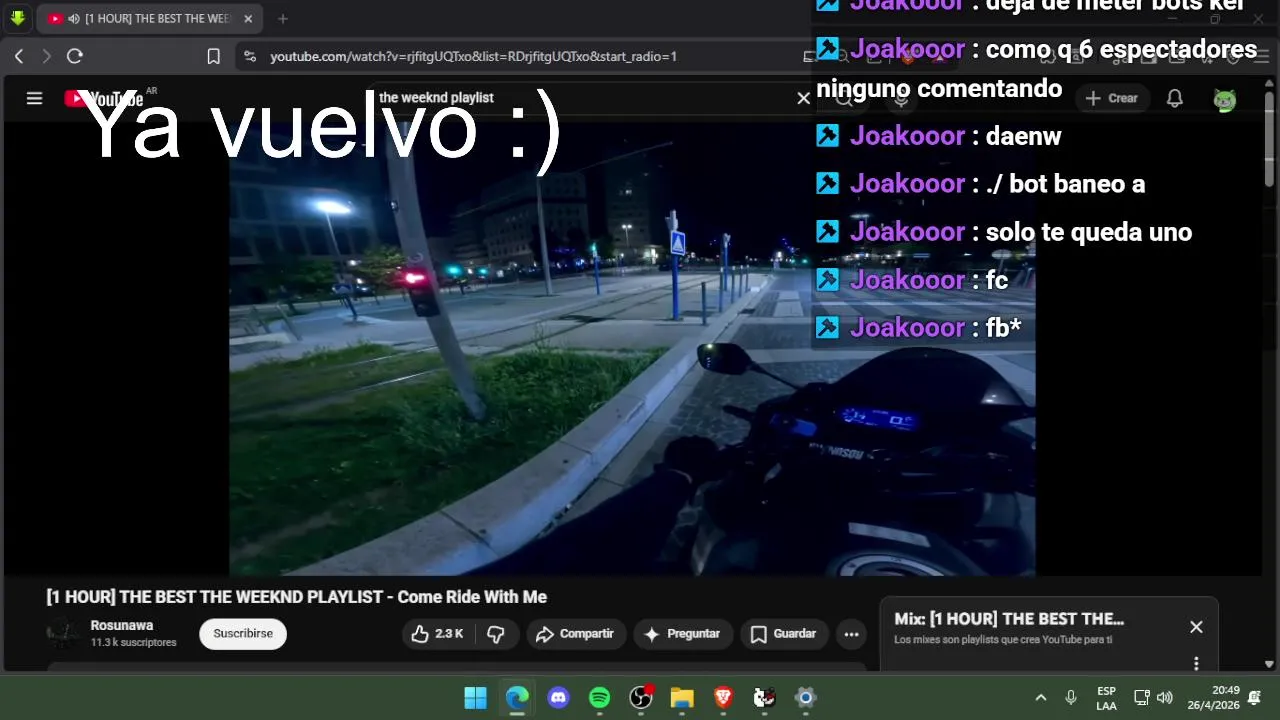Click the browser address bar URL
The width and height of the screenshot is (1280, 720).
click(x=473, y=56)
